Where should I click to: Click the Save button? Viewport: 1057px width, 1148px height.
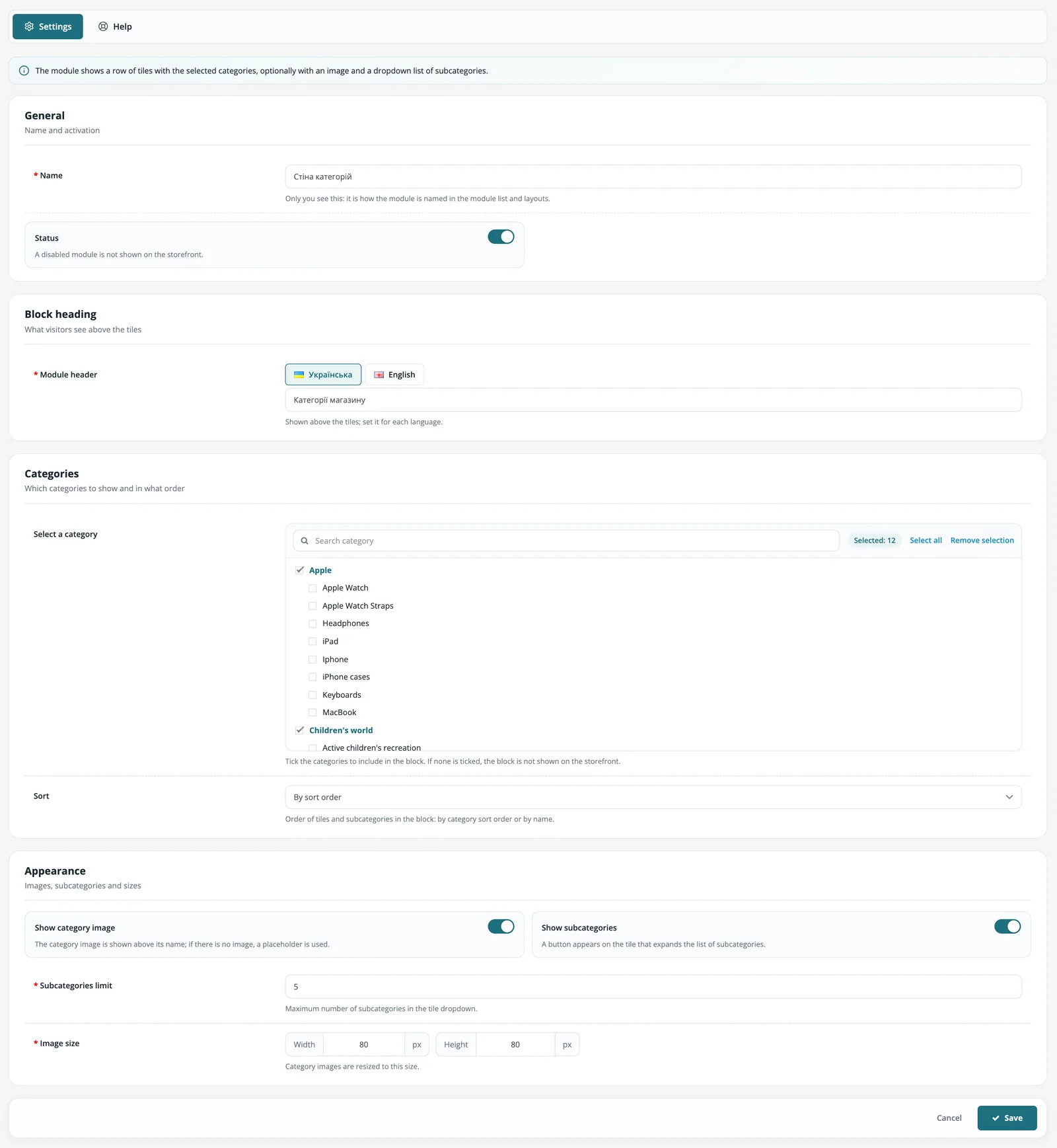point(1007,1118)
